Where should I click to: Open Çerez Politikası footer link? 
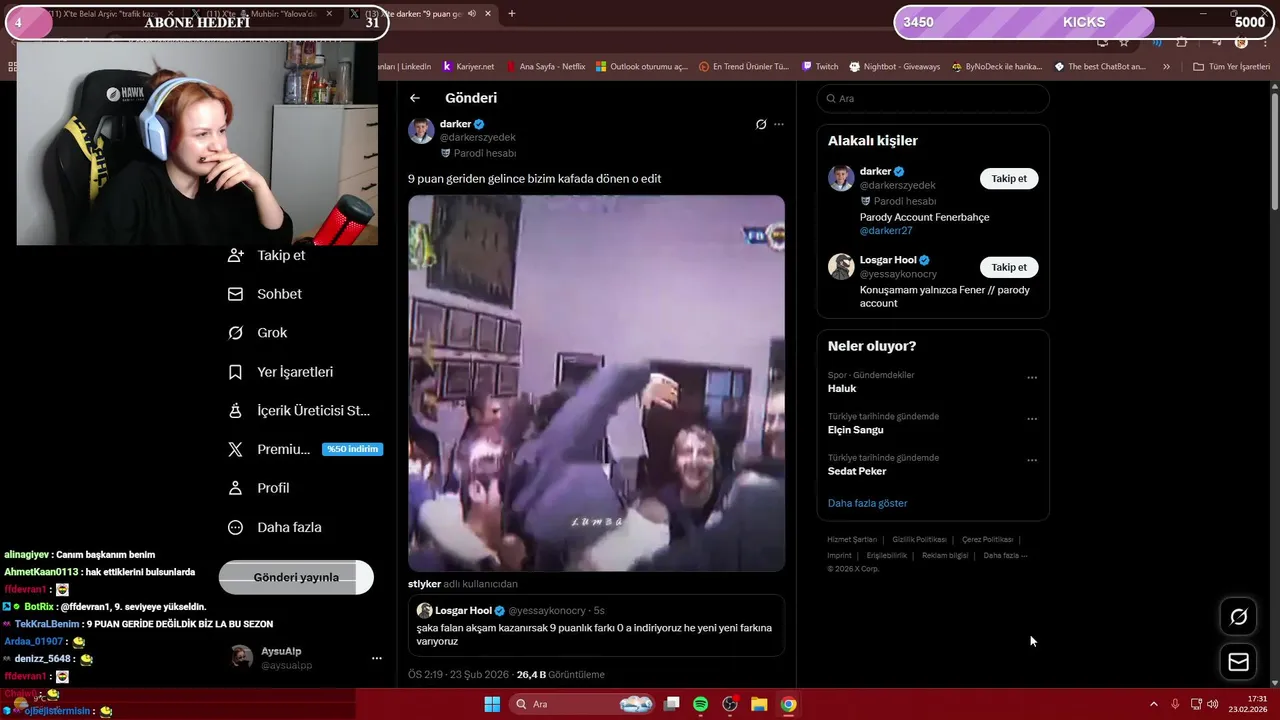click(988, 539)
